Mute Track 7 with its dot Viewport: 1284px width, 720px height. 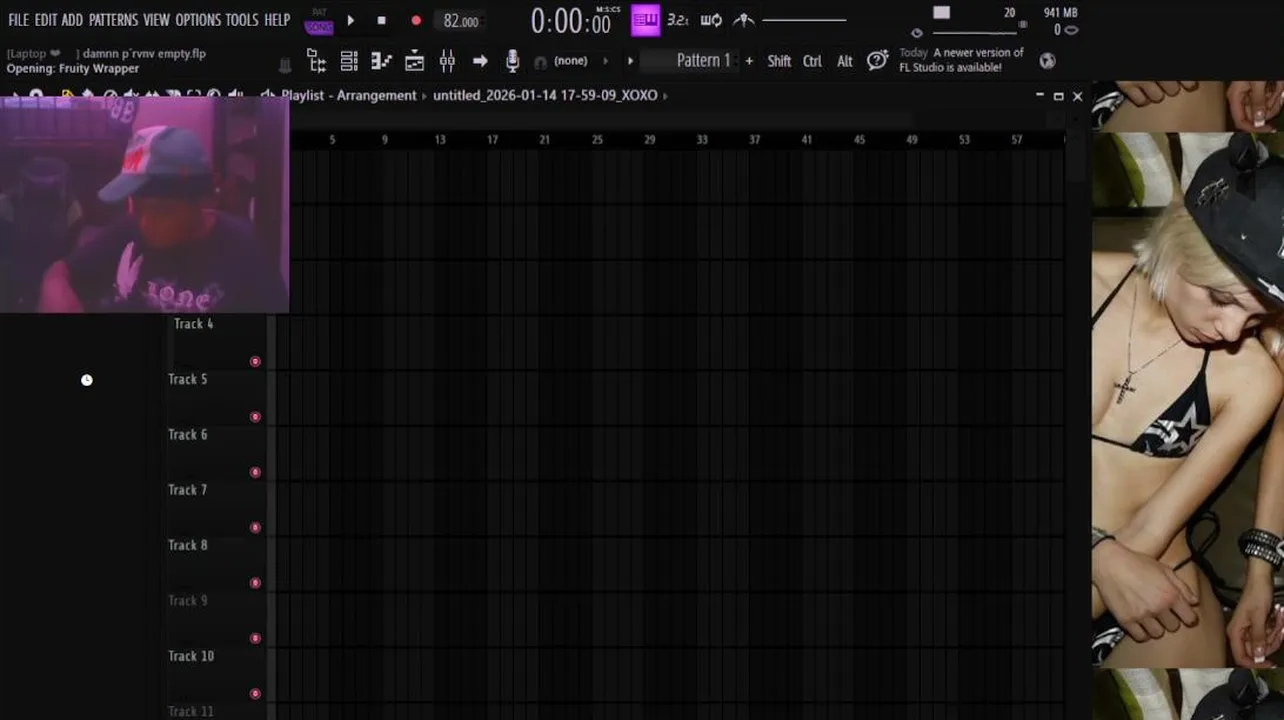coord(255,527)
